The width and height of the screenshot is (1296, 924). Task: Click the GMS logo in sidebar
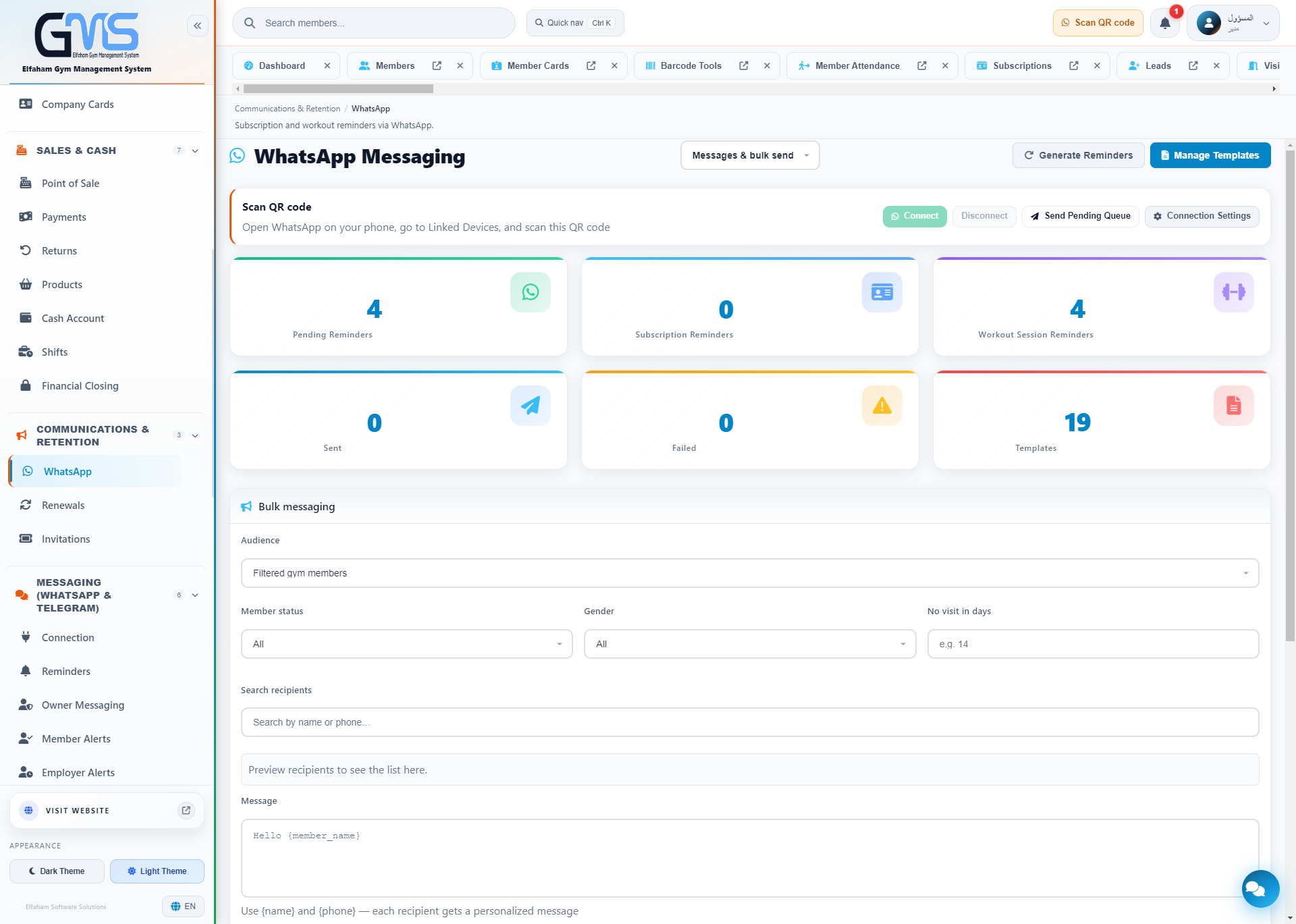point(86,36)
